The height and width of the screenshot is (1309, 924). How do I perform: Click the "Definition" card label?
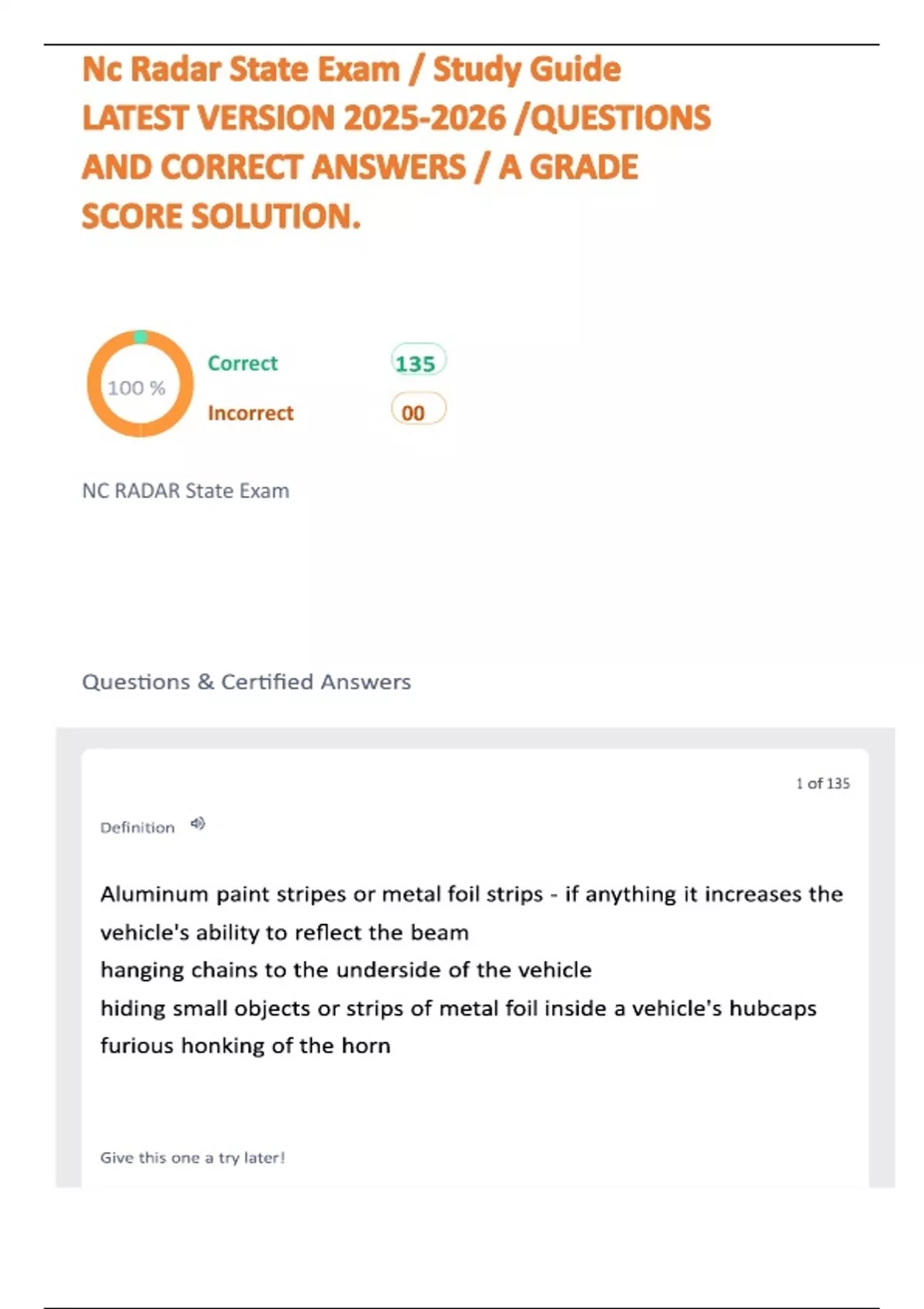pyautogui.click(x=138, y=828)
